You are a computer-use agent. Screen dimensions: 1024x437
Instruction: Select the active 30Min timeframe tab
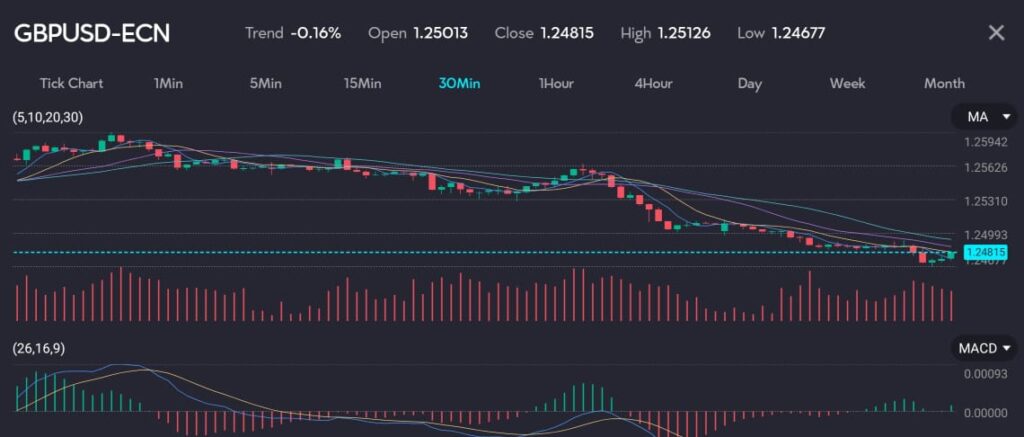click(x=459, y=83)
